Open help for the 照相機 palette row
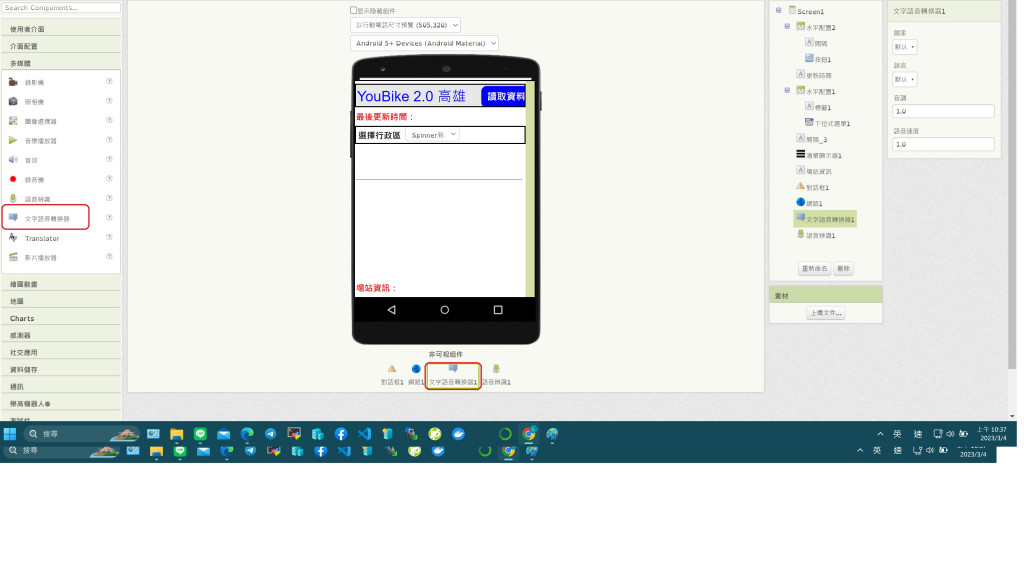Screen dimensions: 1024x576 point(109,101)
